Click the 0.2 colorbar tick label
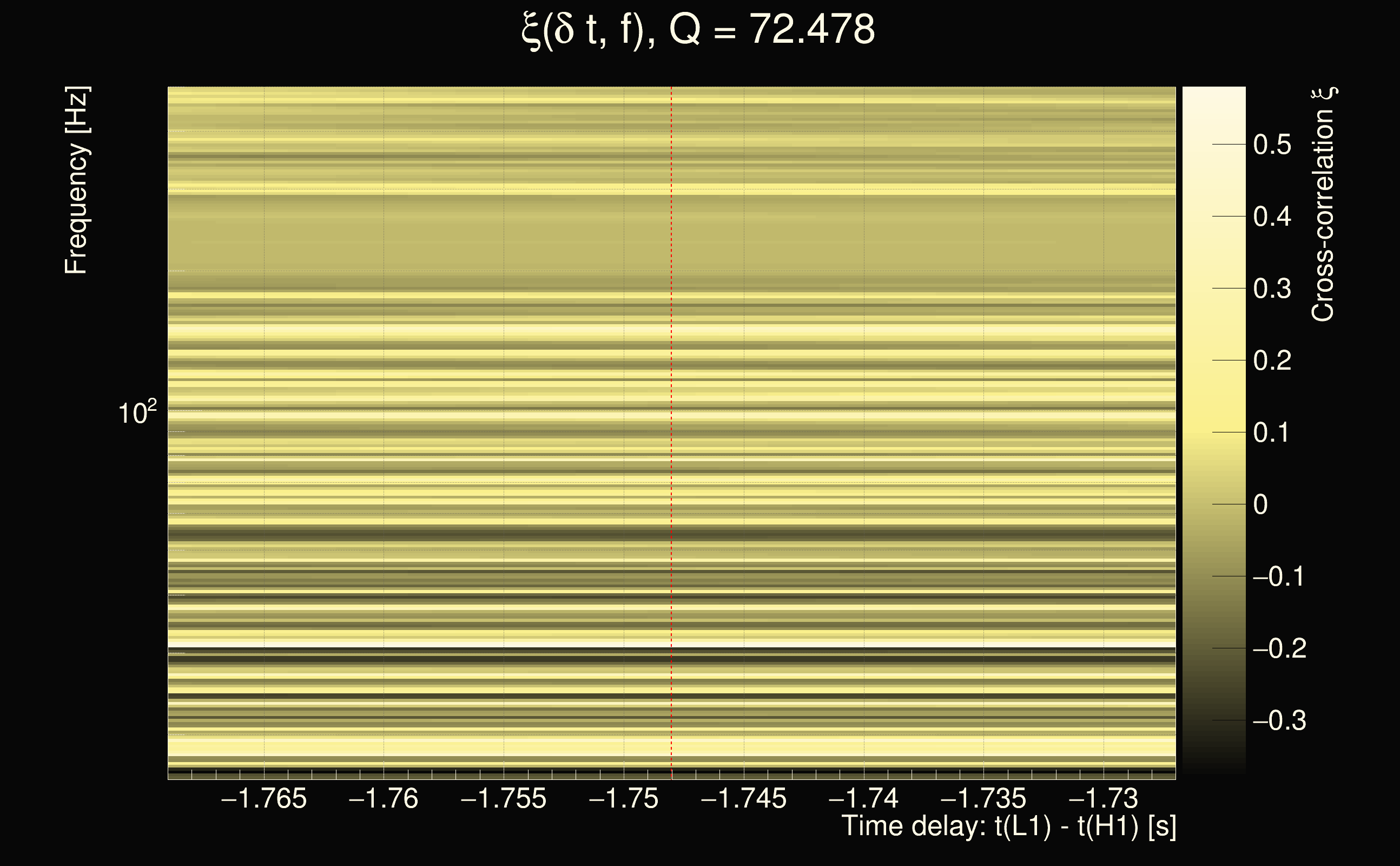This screenshot has height=866, width=1400. (1272, 360)
